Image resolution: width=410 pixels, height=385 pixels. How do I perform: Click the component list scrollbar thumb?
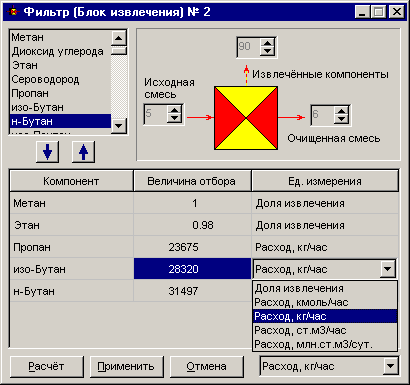(x=119, y=51)
